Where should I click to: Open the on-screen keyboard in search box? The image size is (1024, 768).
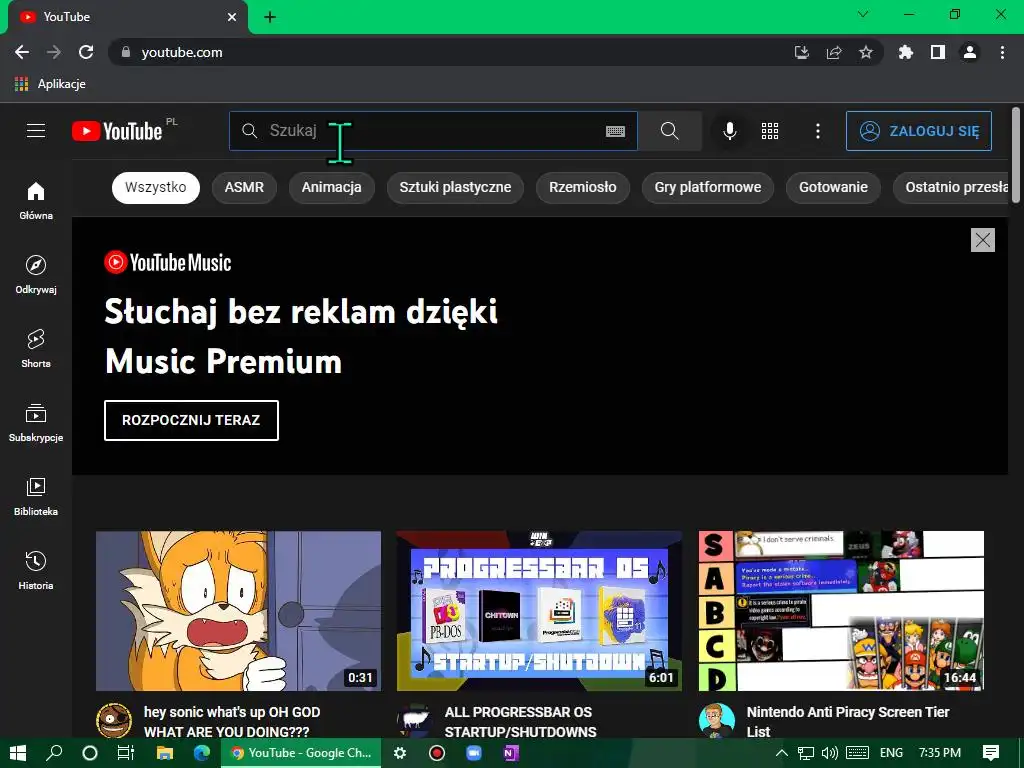[615, 131]
